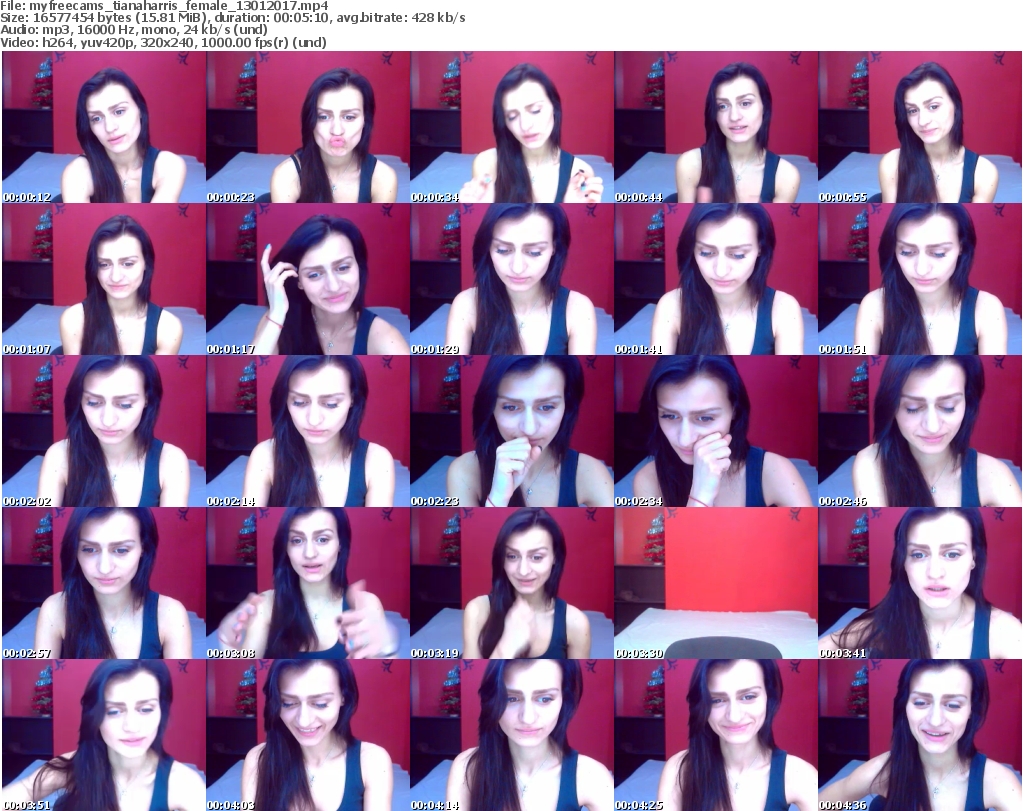
Task: Select the thumbnail at 00:02:57
Action: (104, 583)
